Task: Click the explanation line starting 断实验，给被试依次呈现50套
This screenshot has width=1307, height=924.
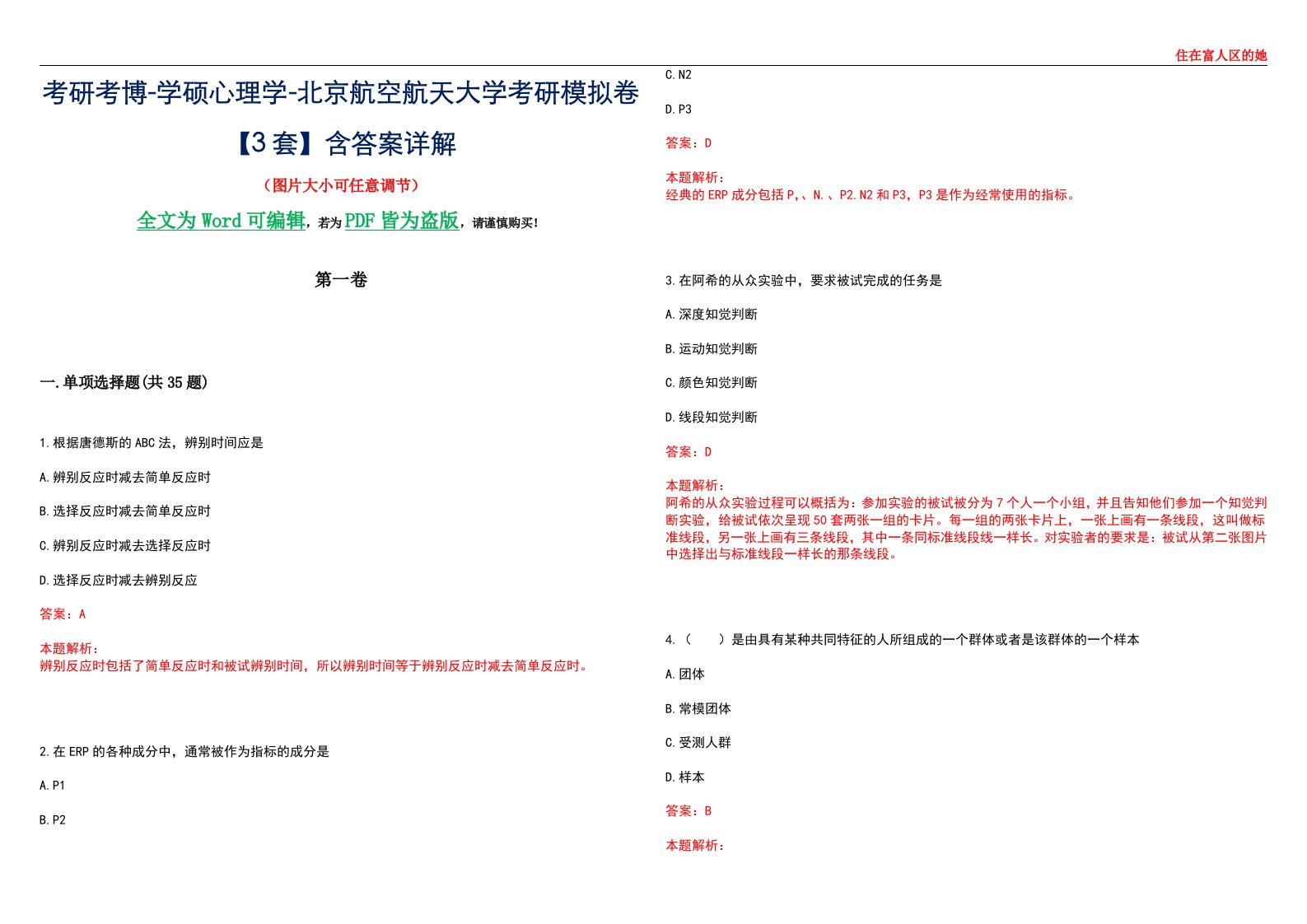Action: [965, 520]
